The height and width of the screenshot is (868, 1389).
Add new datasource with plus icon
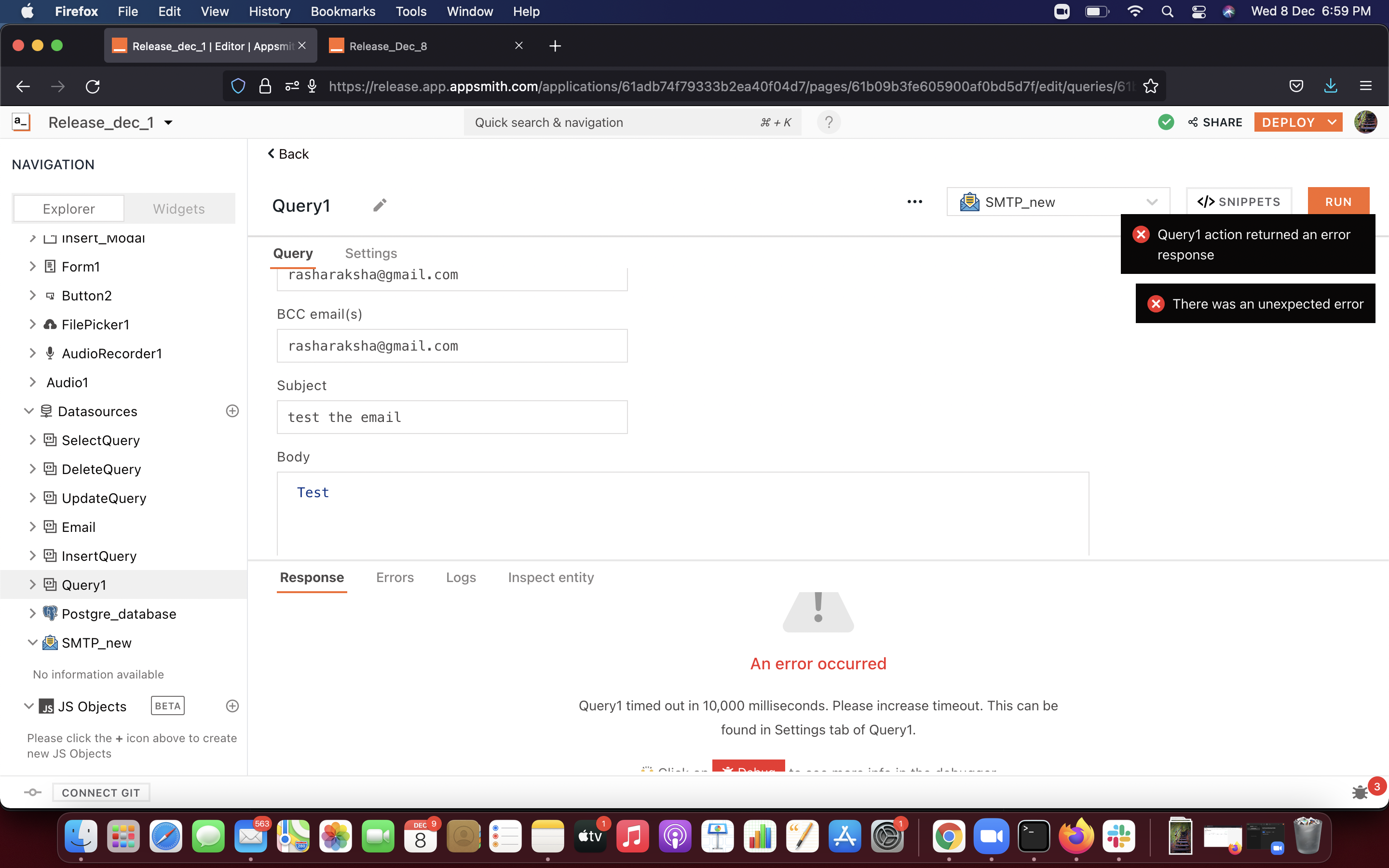point(232,411)
